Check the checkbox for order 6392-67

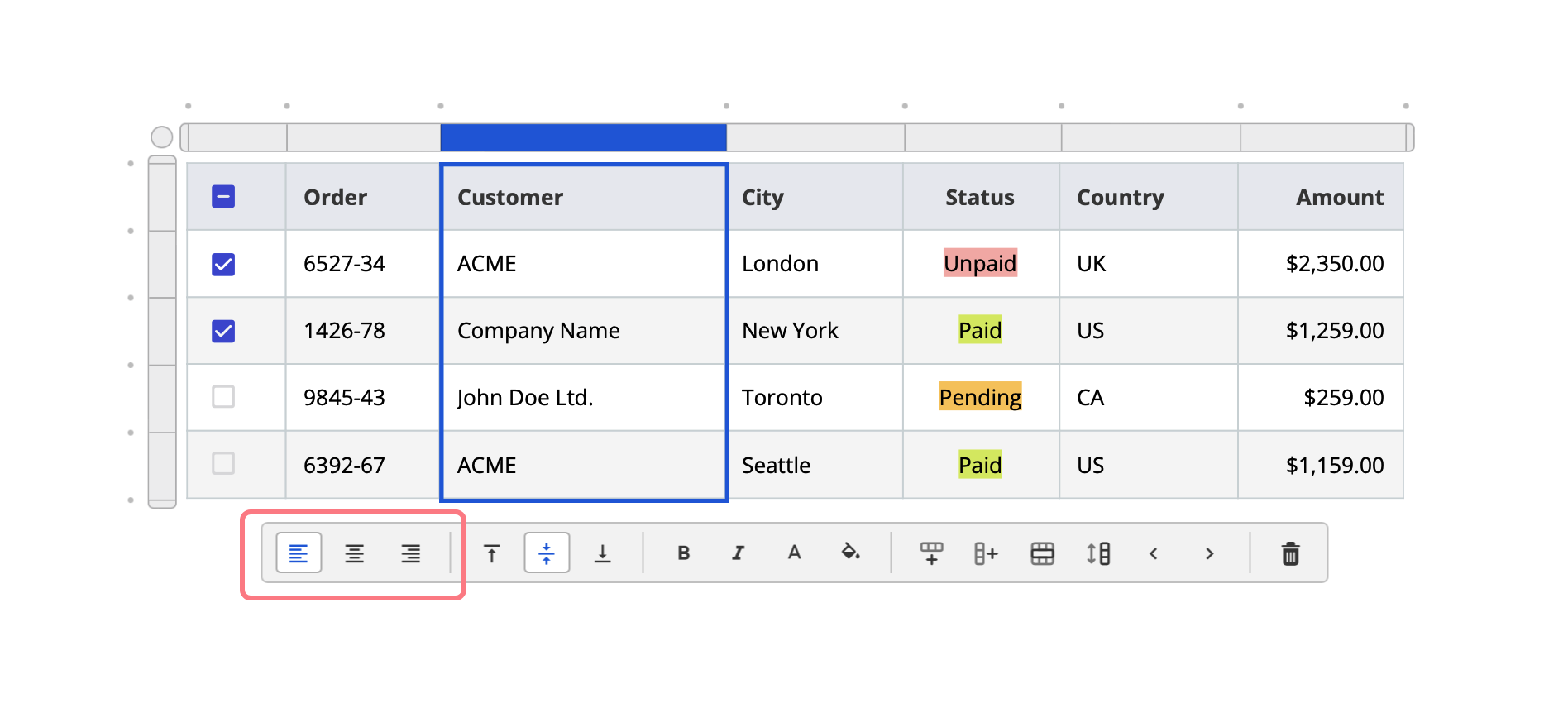tap(223, 463)
